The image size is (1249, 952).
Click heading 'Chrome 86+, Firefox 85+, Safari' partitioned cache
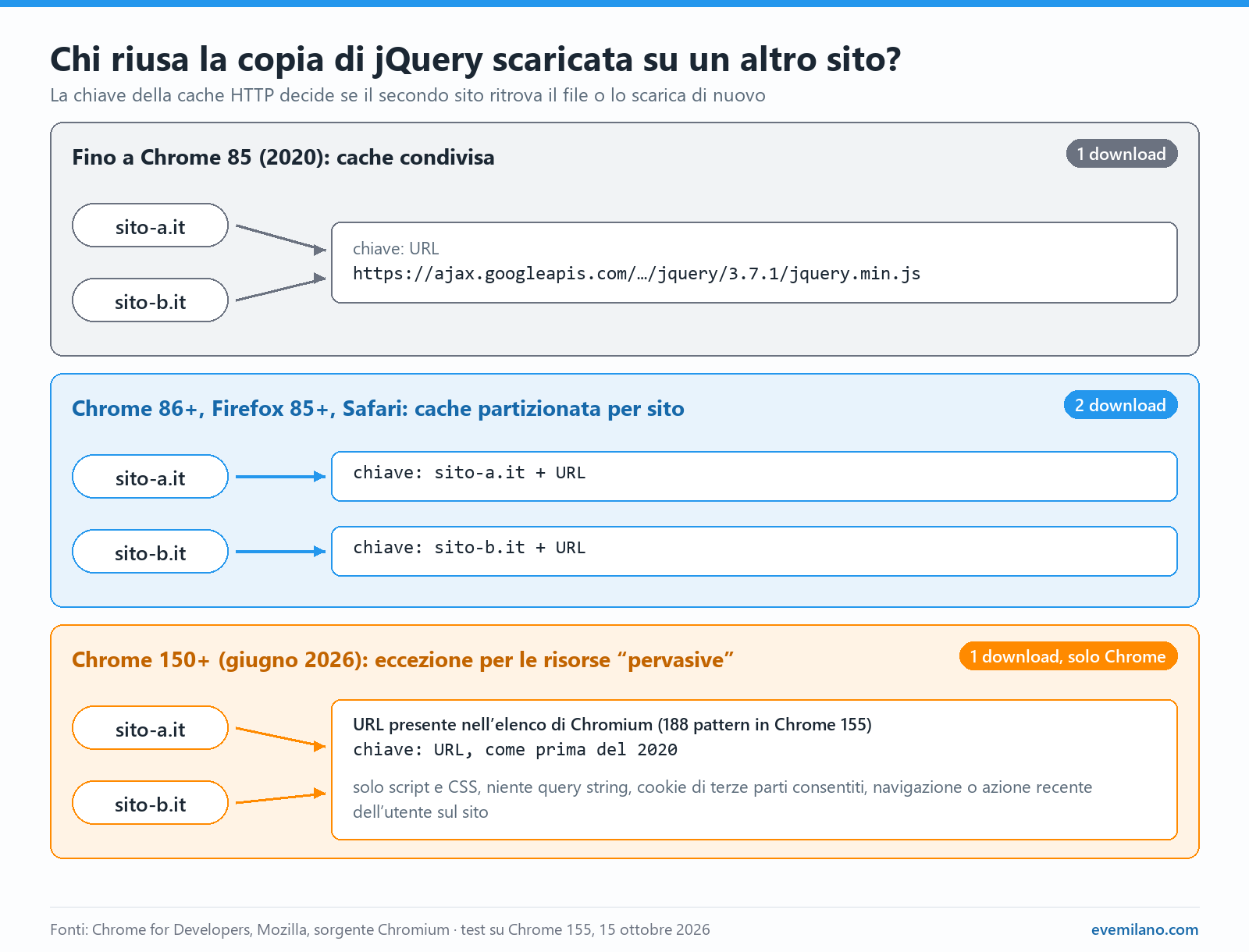(378, 409)
